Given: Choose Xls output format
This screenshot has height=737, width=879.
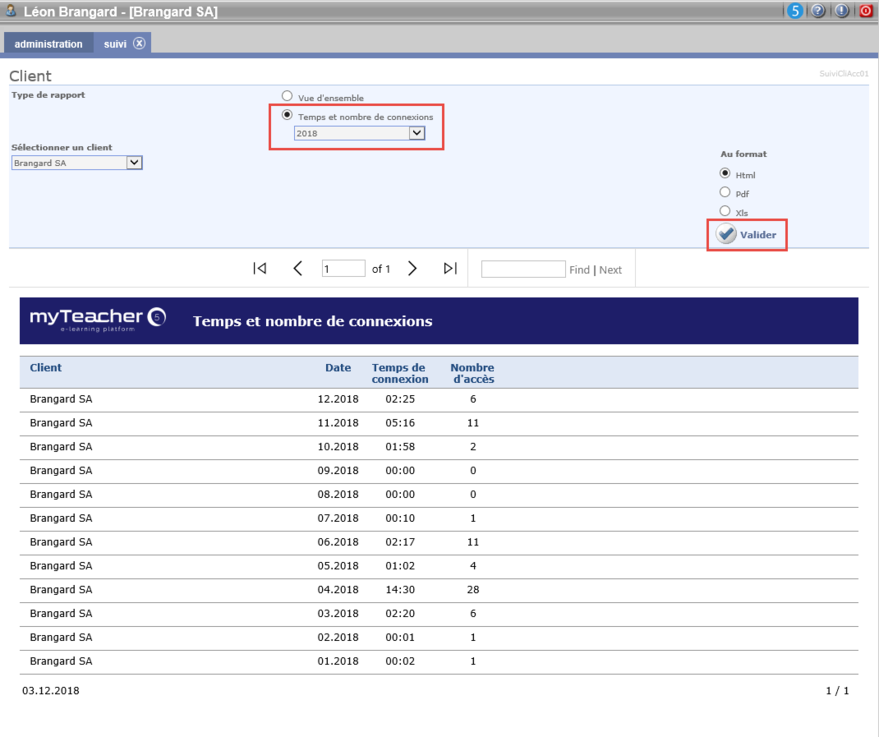Looking at the screenshot, I should [x=725, y=211].
